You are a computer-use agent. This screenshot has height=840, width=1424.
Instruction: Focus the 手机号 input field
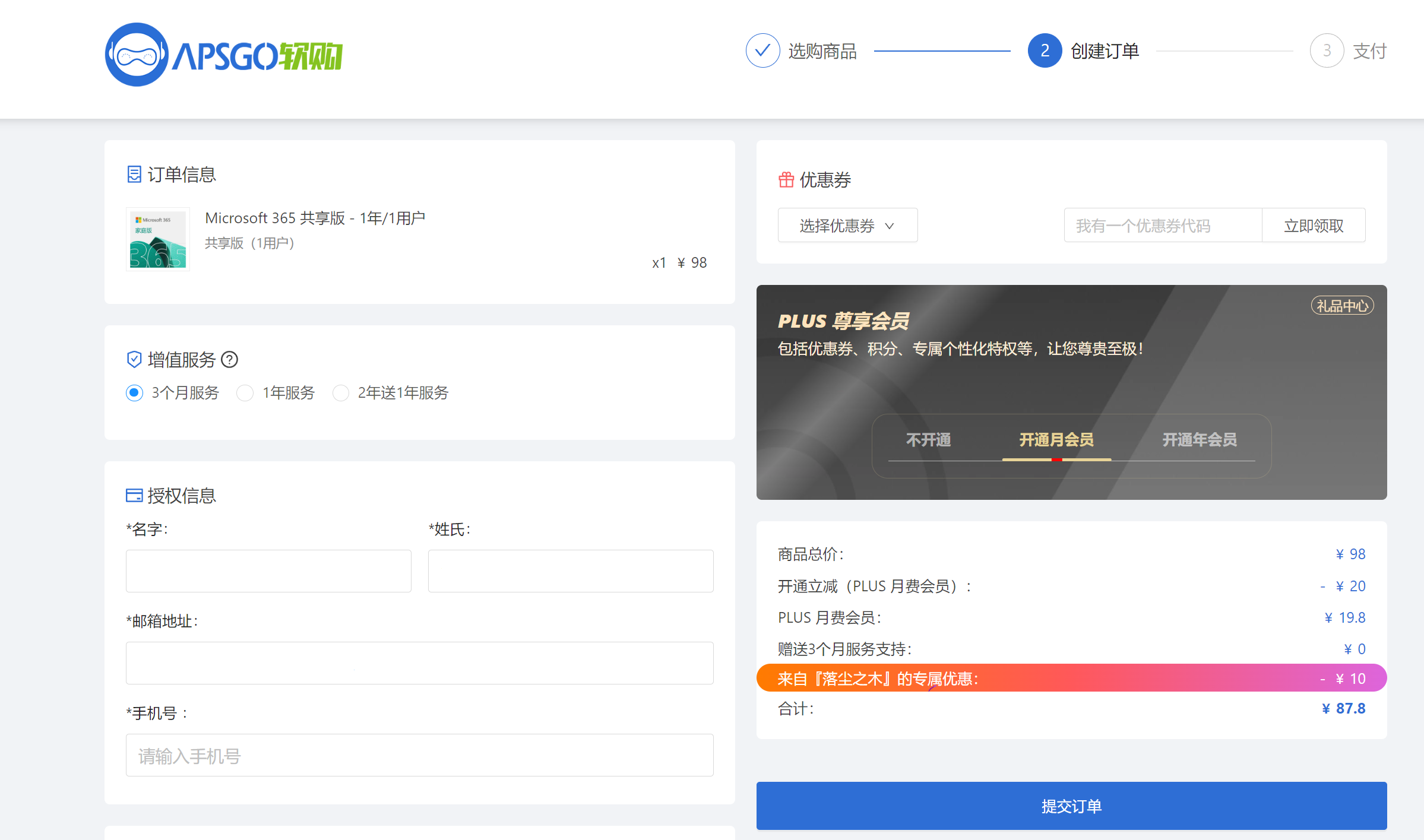click(x=419, y=755)
